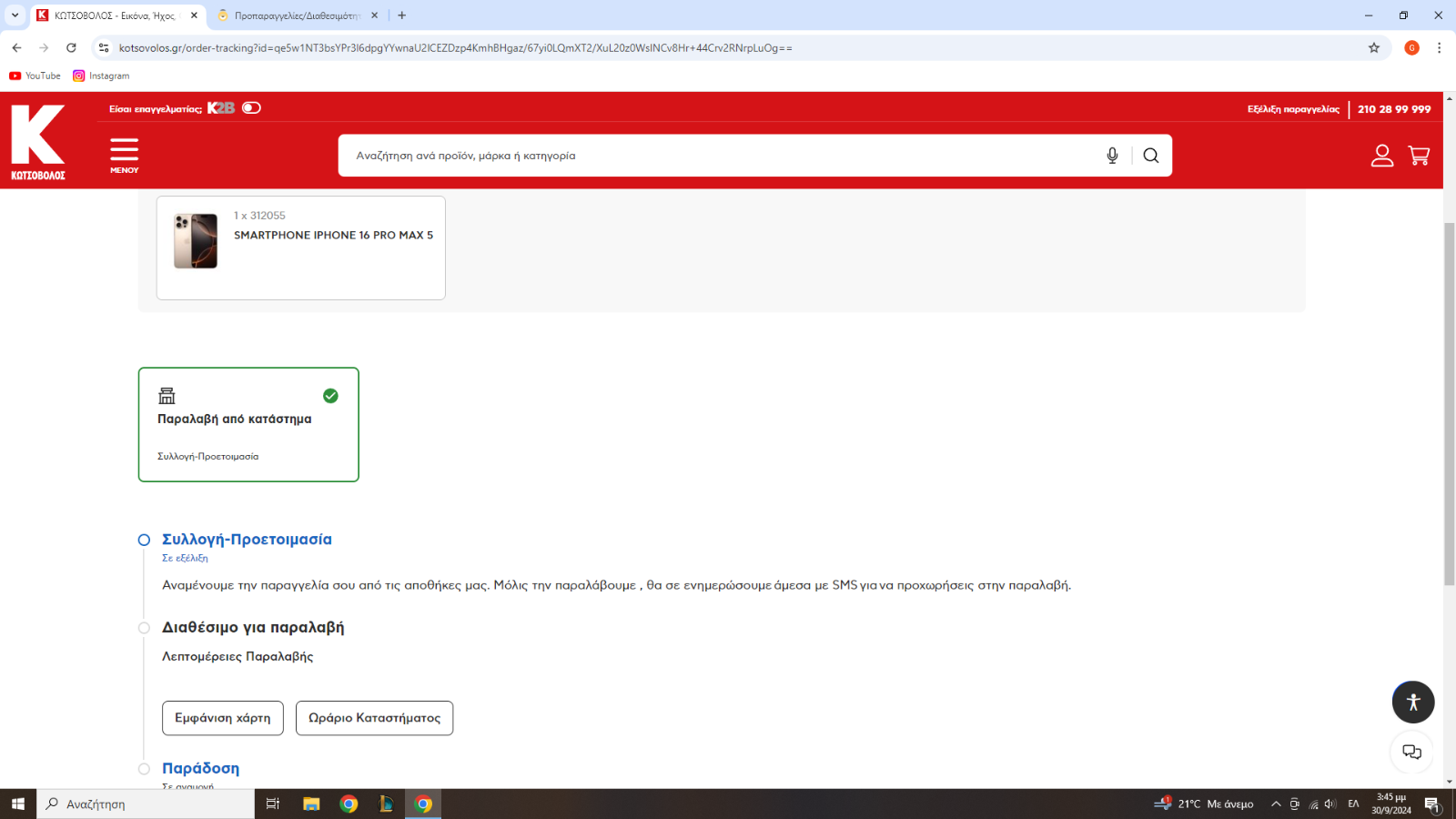Close the Προπαραγγελίες browser tab
The height and width of the screenshot is (819, 1456).
click(374, 15)
